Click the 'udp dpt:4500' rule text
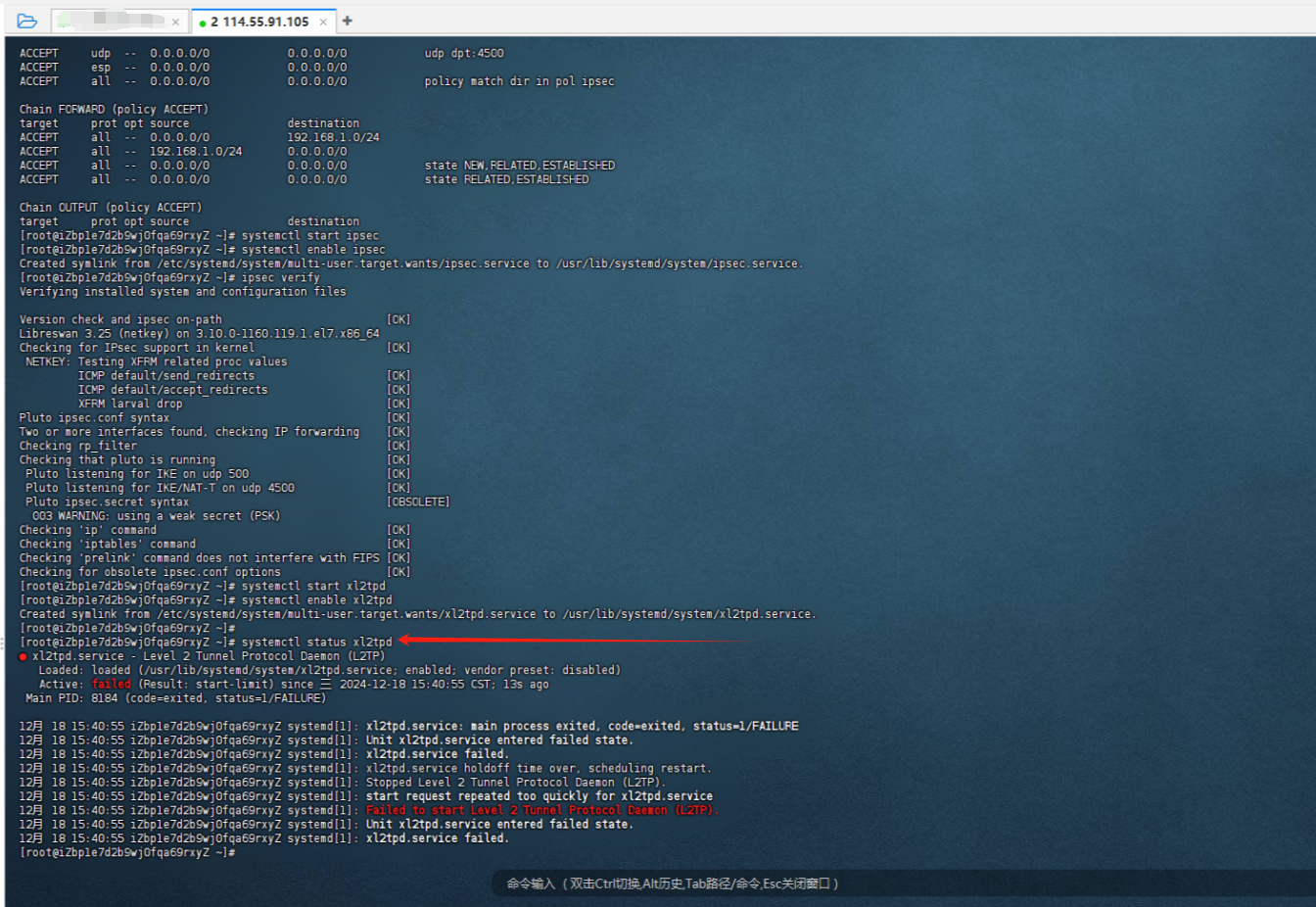The image size is (1316, 907). (x=464, y=54)
